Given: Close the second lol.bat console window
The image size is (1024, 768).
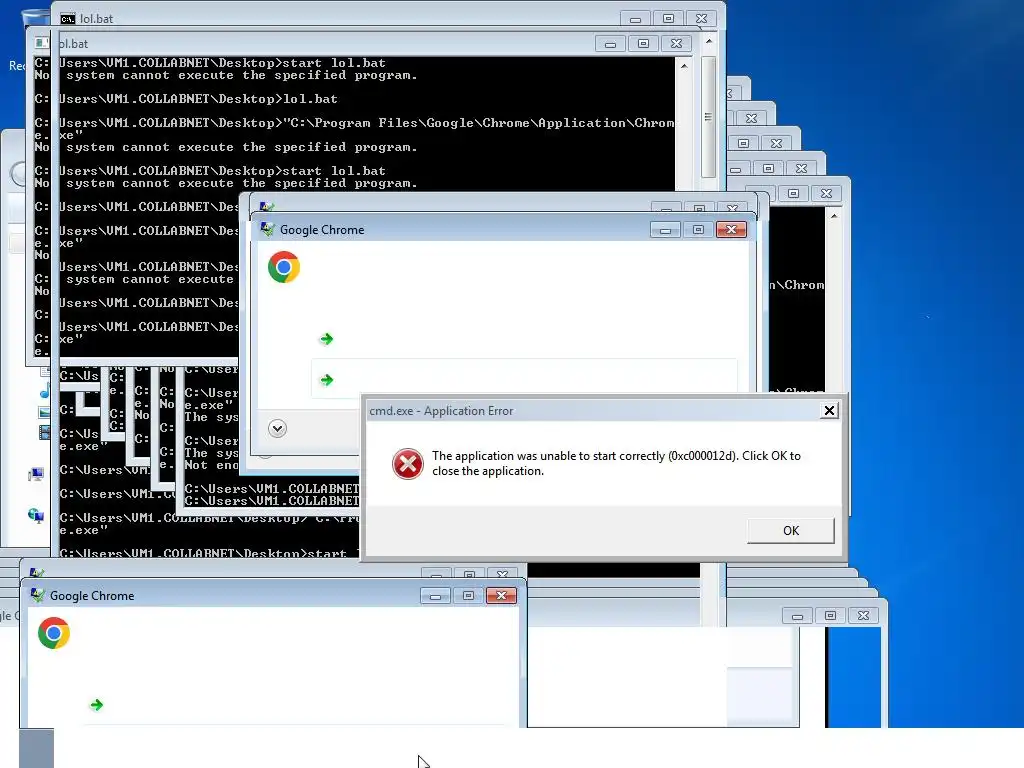Looking at the screenshot, I should coord(677,44).
